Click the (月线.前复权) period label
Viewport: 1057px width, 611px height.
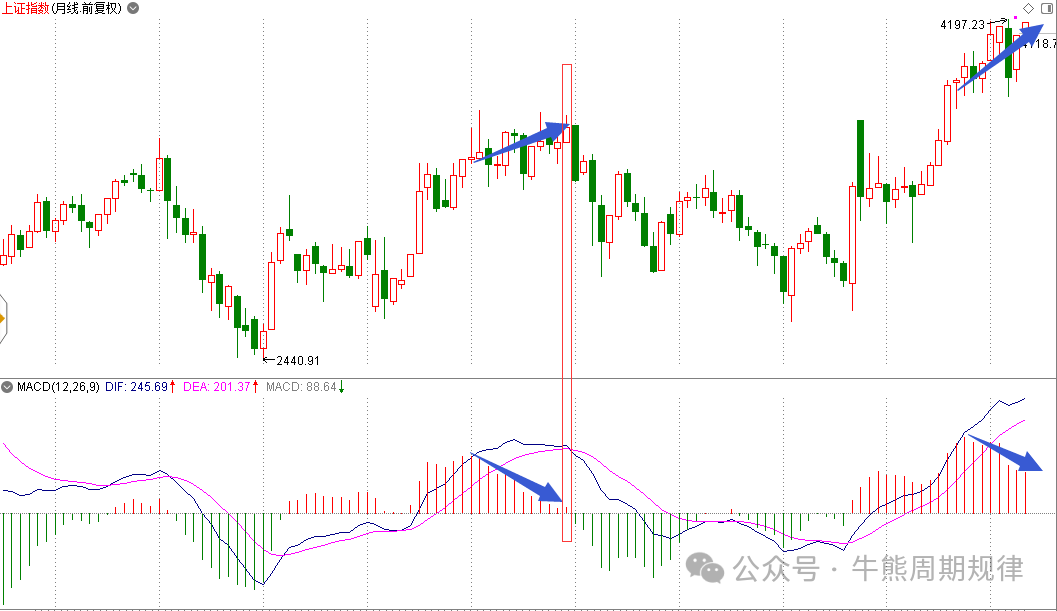[x=87, y=8]
